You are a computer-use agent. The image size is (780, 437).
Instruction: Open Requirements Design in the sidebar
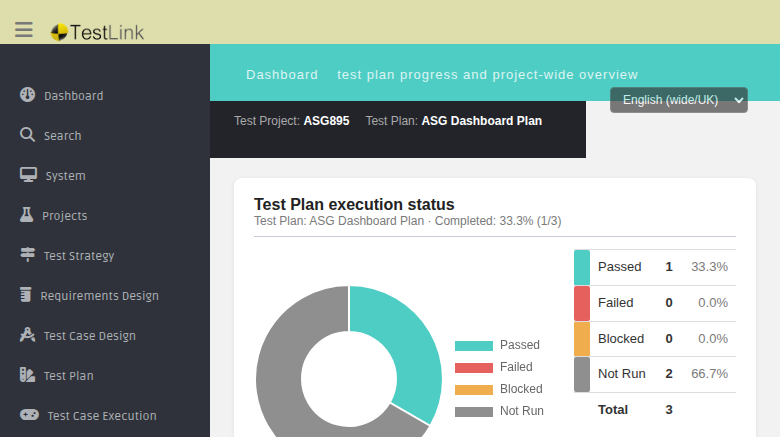pyautogui.click(x=99, y=296)
